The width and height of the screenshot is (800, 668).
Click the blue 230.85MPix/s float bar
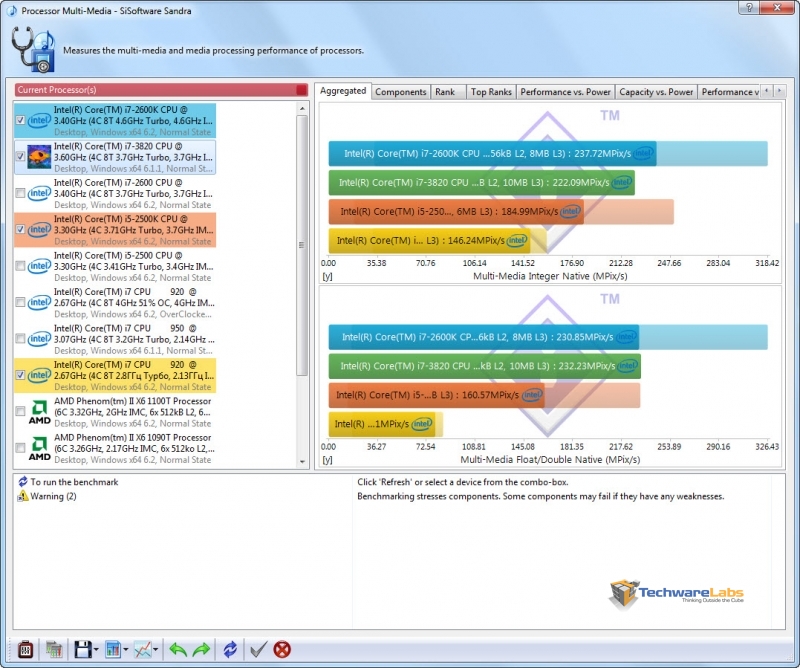(x=484, y=337)
